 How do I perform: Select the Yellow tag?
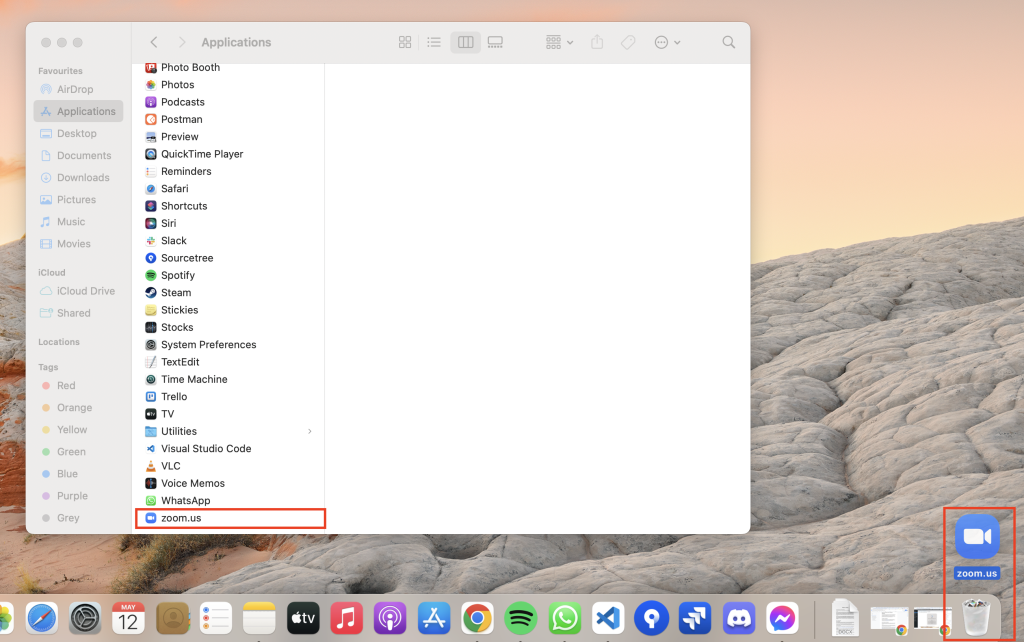pos(78,430)
